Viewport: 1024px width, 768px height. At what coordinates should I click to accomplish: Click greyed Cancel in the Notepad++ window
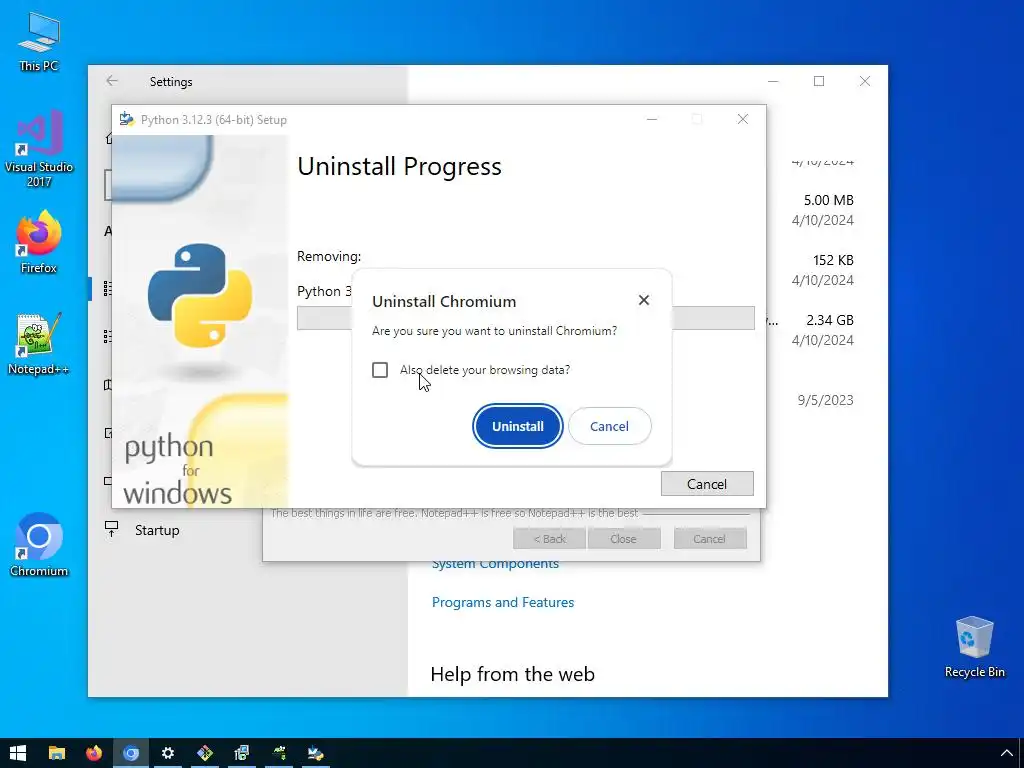tap(709, 539)
